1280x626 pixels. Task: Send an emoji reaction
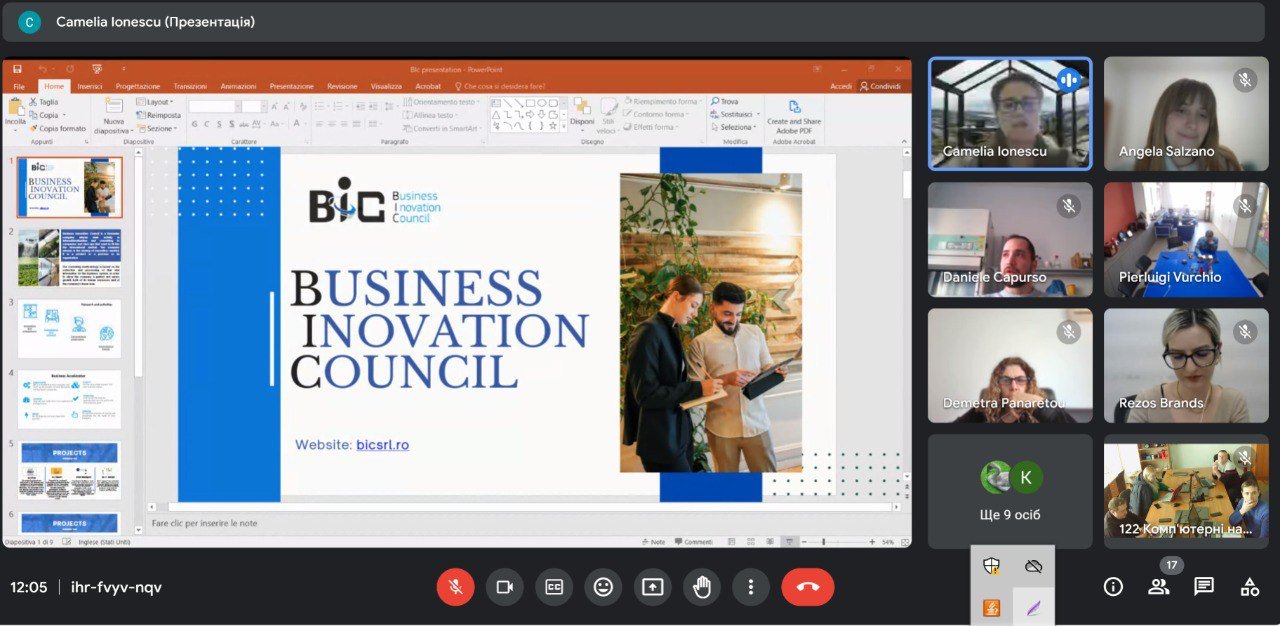[603, 587]
